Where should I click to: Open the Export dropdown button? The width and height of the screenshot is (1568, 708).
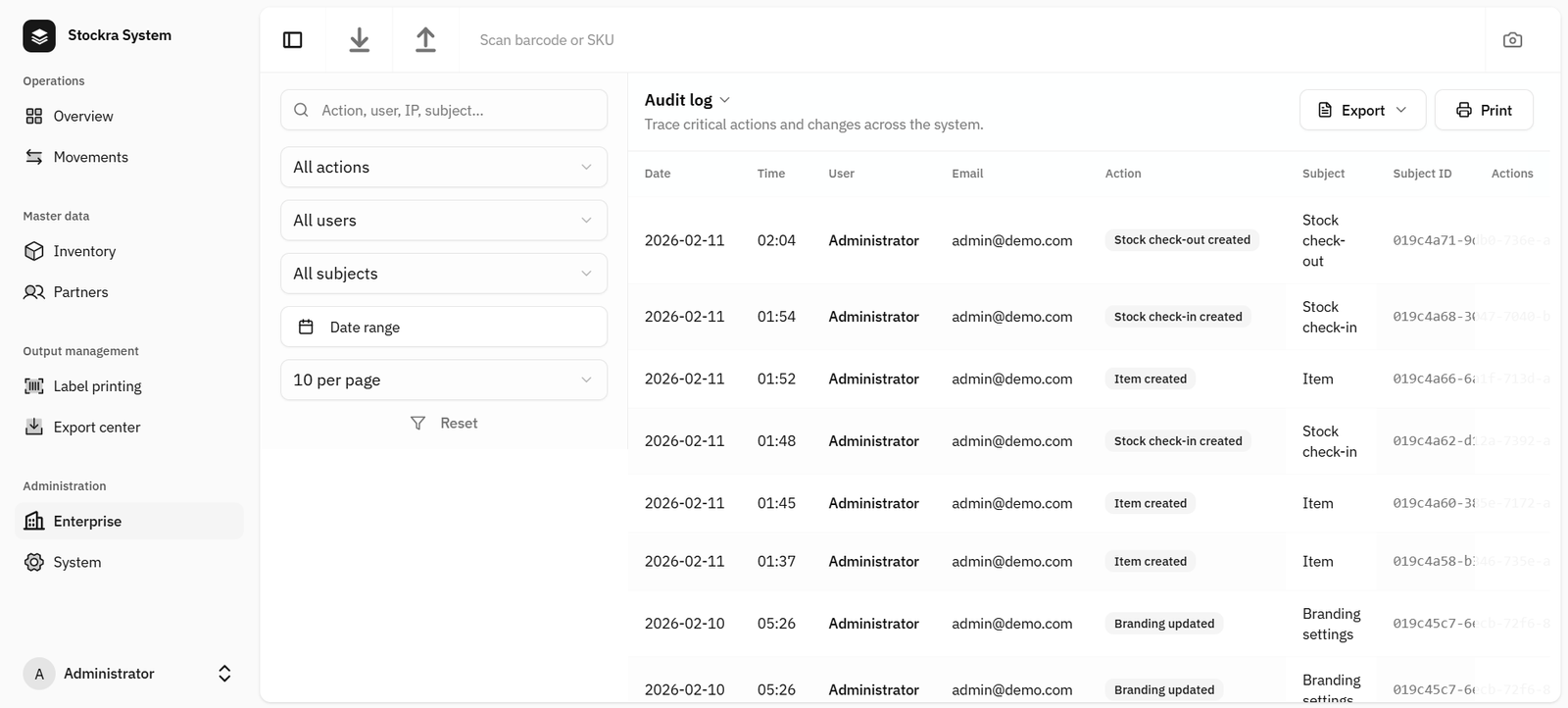1361,110
